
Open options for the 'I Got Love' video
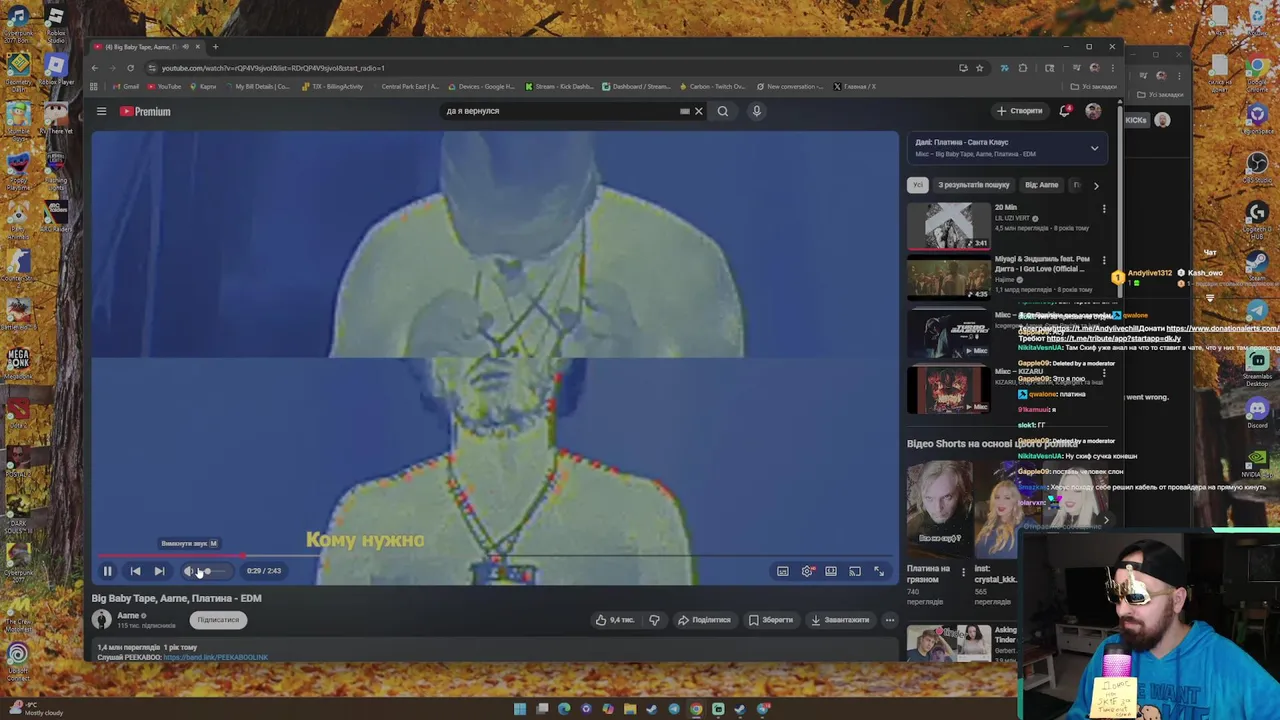(1104, 260)
